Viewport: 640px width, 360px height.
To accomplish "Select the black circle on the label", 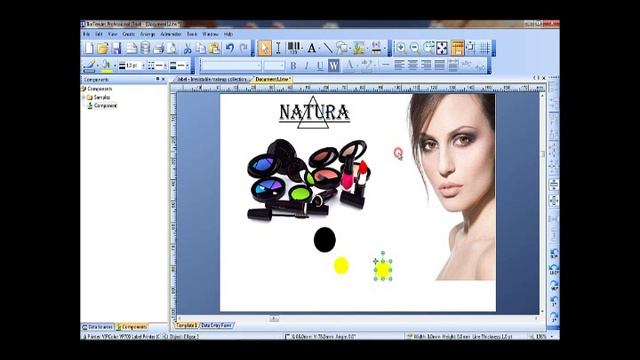I will (324, 240).
